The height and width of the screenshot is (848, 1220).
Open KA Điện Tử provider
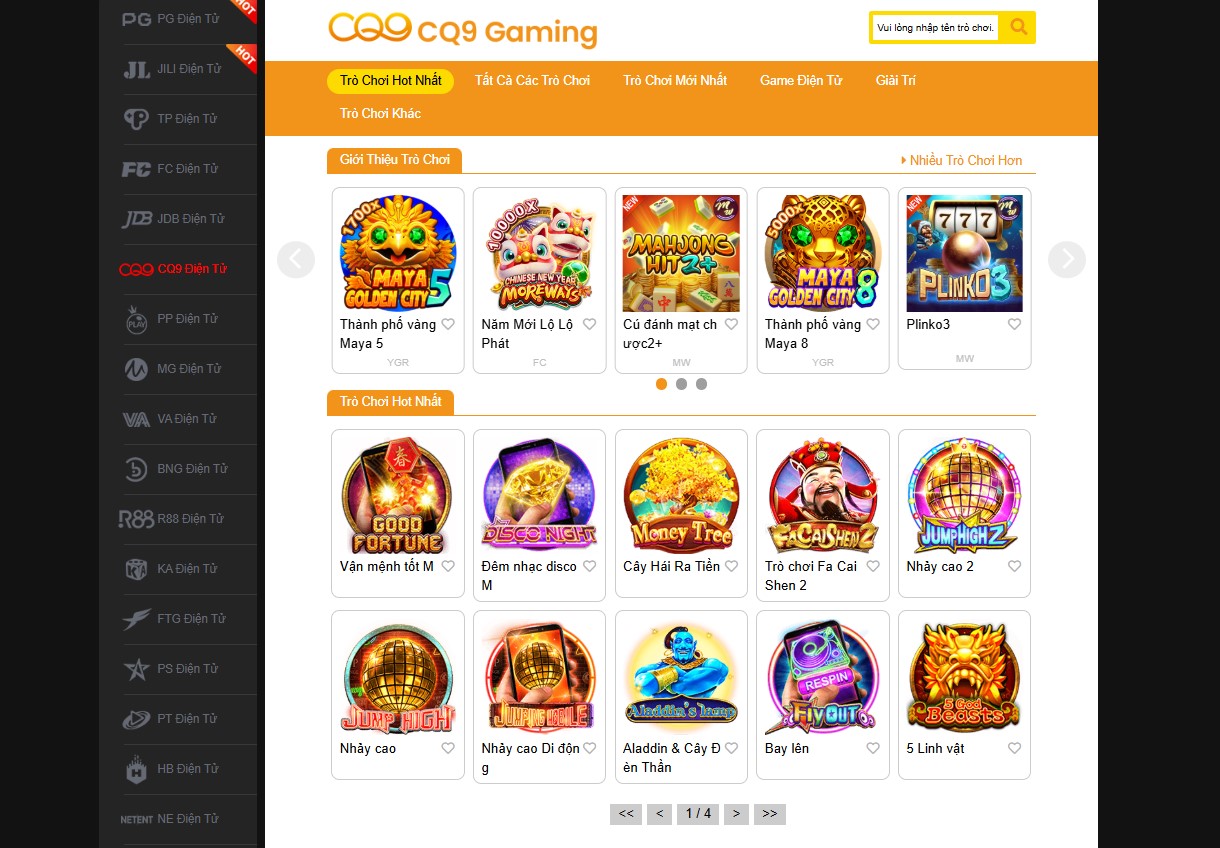coord(172,569)
